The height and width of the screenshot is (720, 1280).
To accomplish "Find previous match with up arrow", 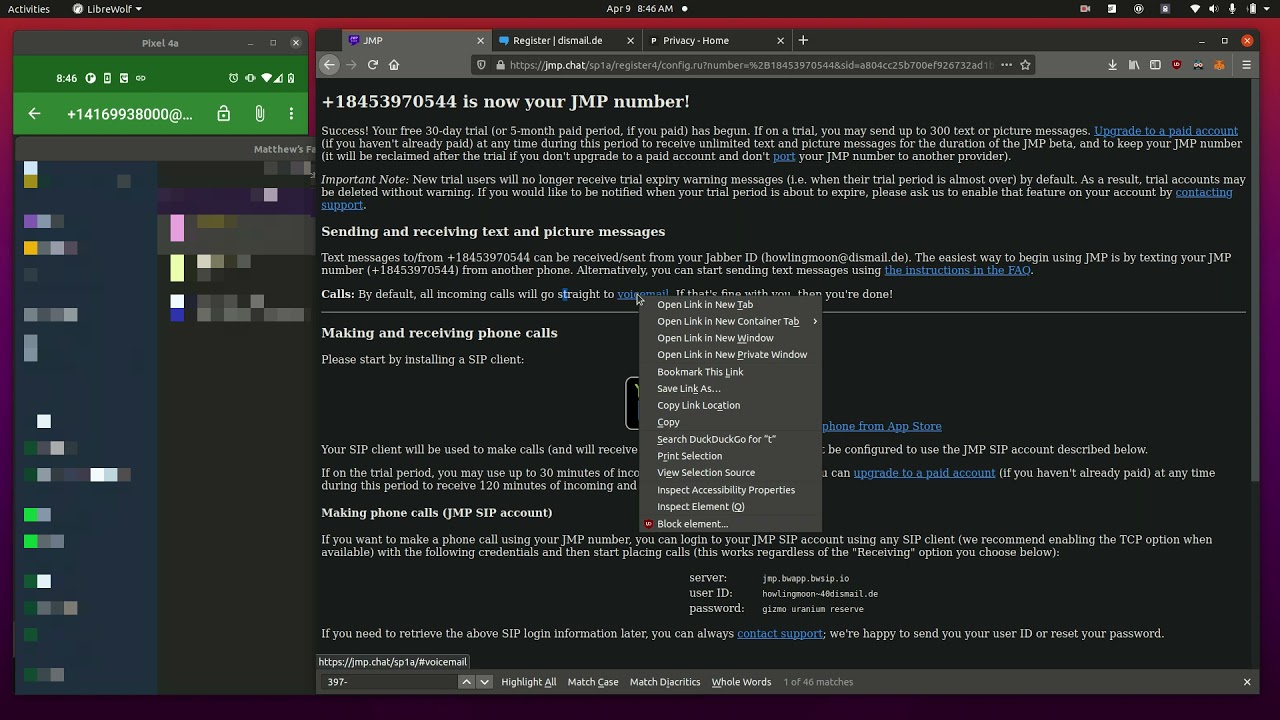I will pyautogui.click(x=466, y=682).
